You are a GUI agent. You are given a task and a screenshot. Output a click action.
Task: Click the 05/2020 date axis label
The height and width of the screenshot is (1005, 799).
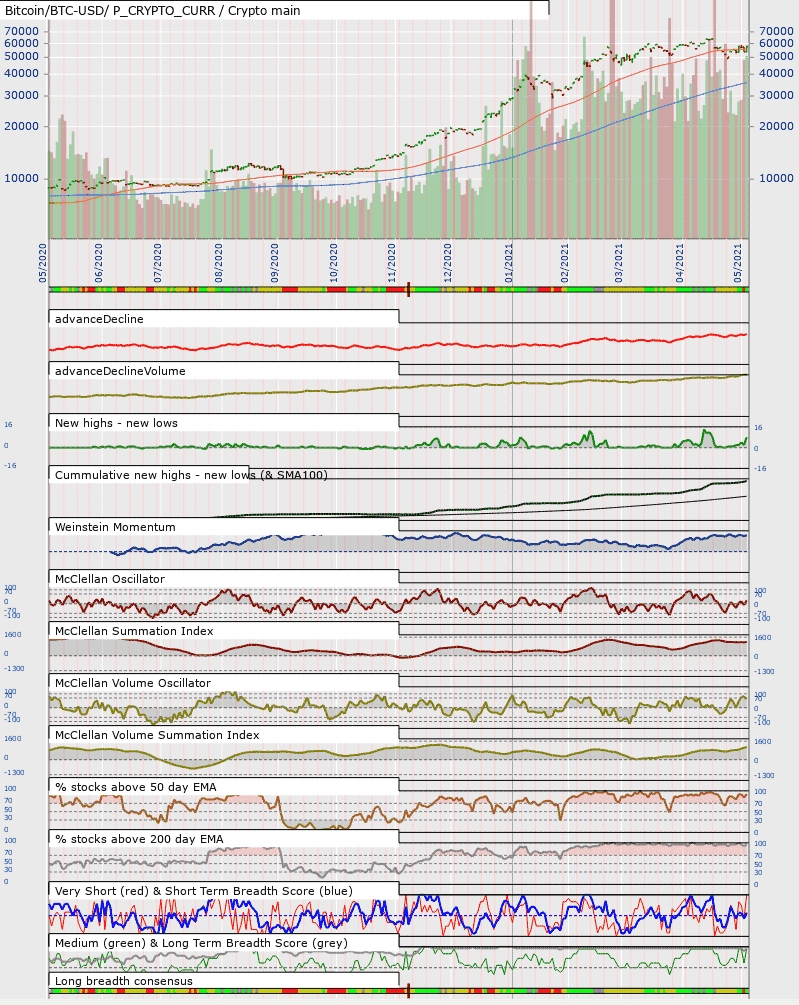(x=43, y=263)
